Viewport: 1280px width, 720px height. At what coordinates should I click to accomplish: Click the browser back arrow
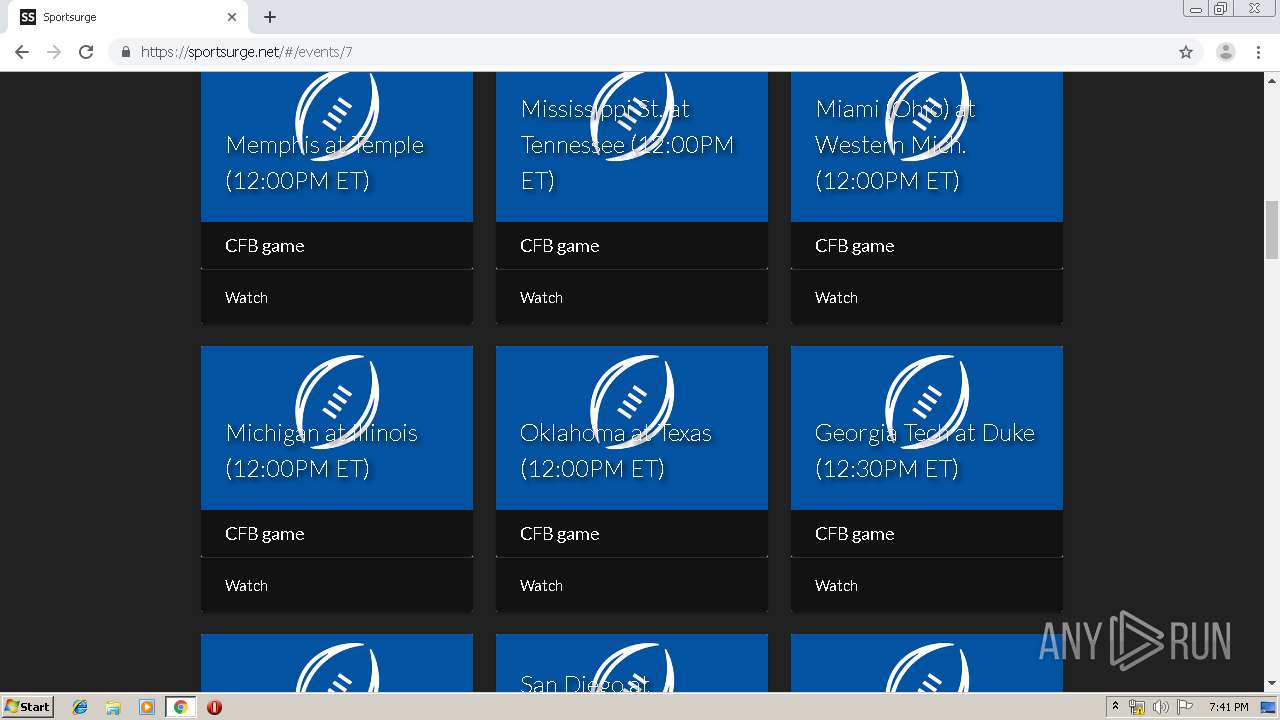[22, 52]
